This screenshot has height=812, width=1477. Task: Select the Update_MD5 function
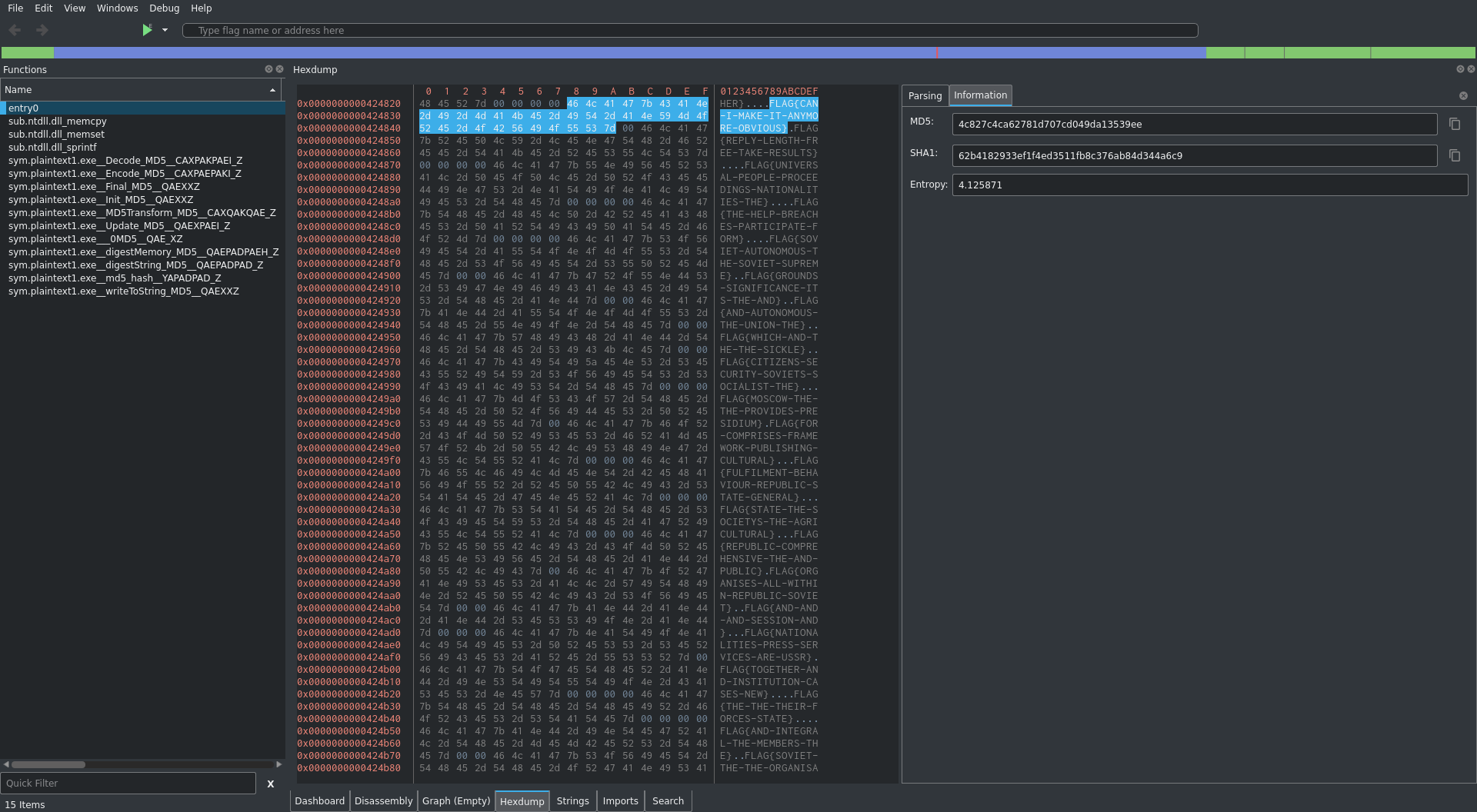click(142, 226)
